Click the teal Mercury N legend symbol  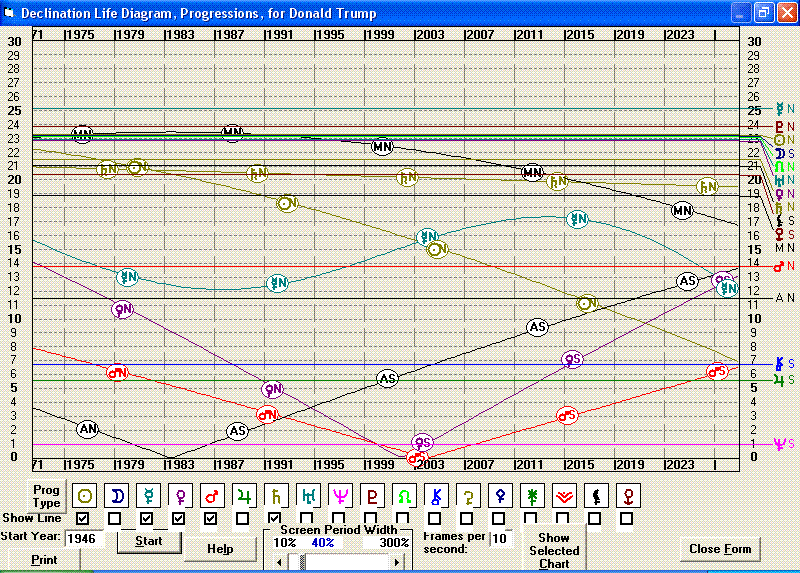(780, 108)
